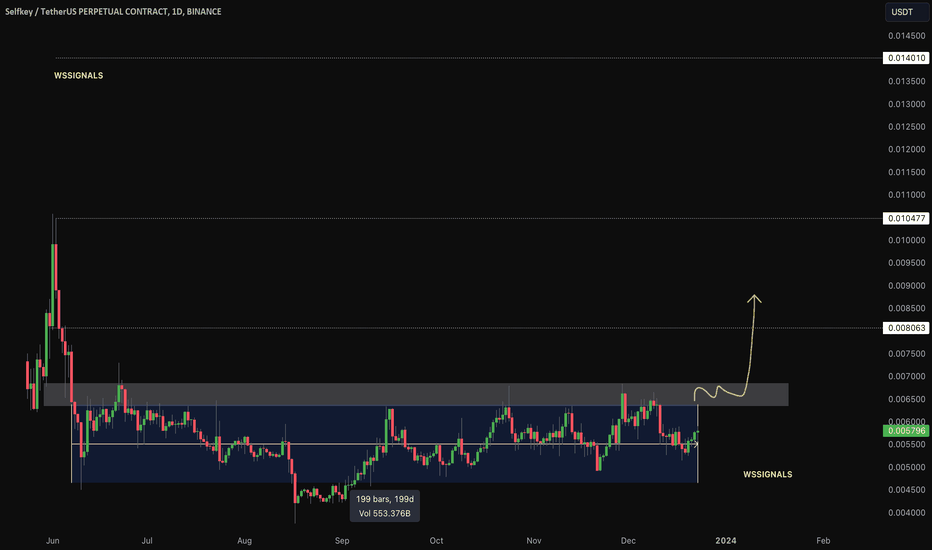The image size is (932, 550).
Task: Click the Vol 553.376B text
Action: click(x=385, y=513)
